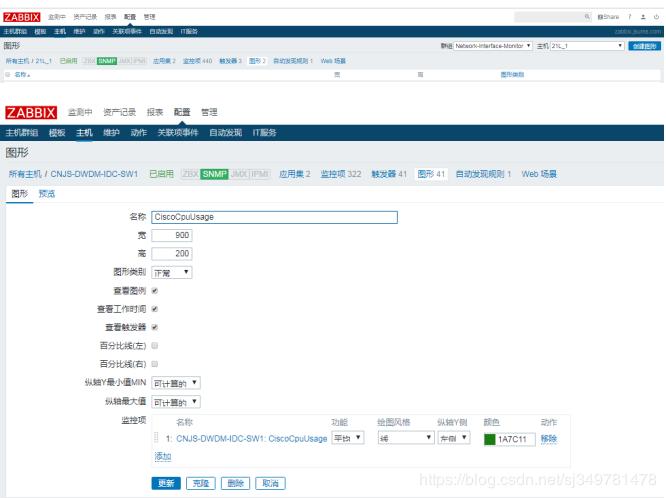Click the 名称 field containing CiscoCpuUsage
This screenshot has height=498, width=666.
(274, 217)
